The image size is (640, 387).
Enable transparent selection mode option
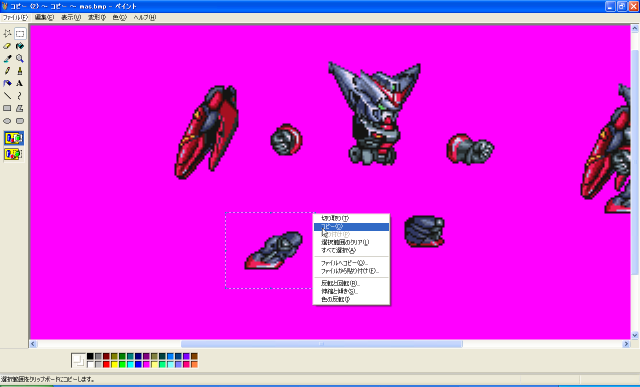point(14,154)
